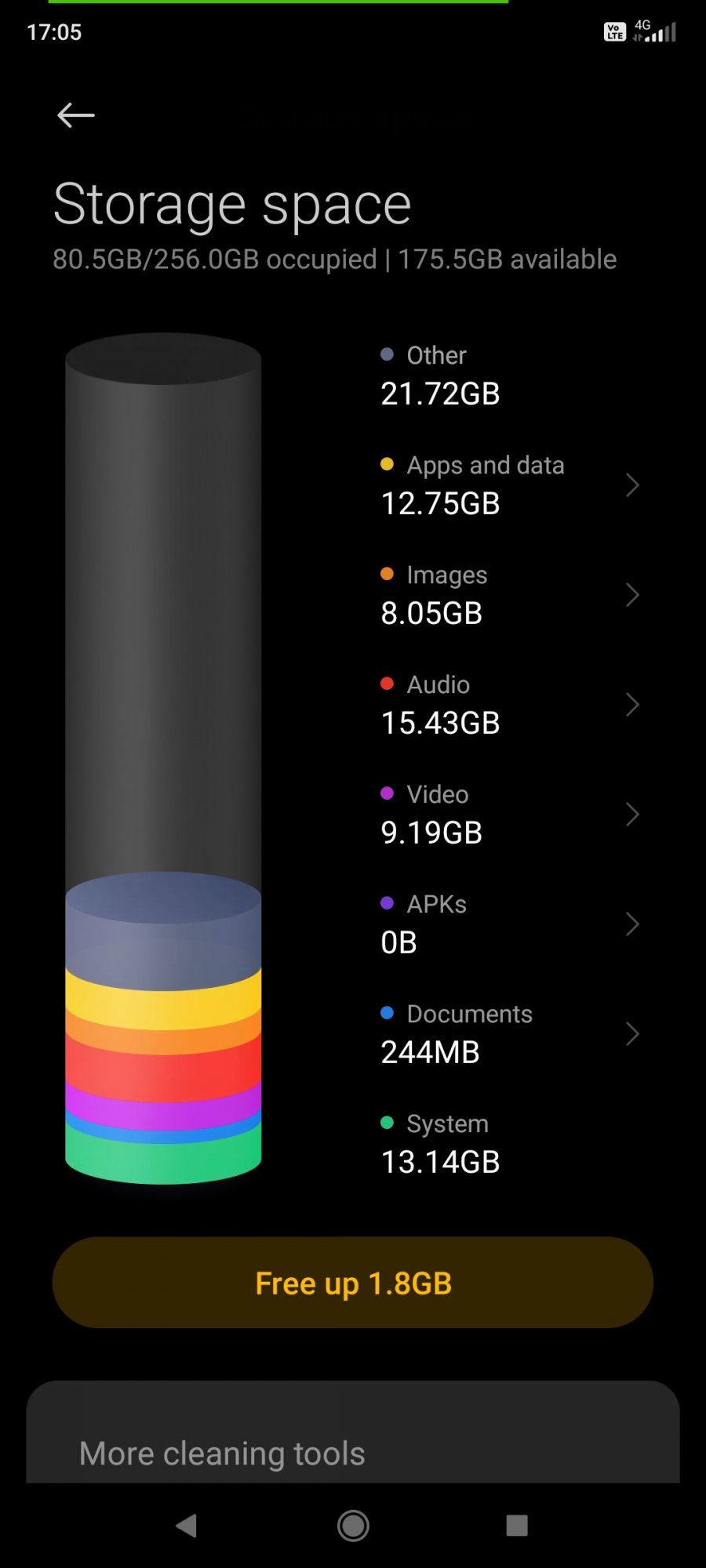
Task: Open Video details via chevron arrow
Action: (x=632, y=815)
